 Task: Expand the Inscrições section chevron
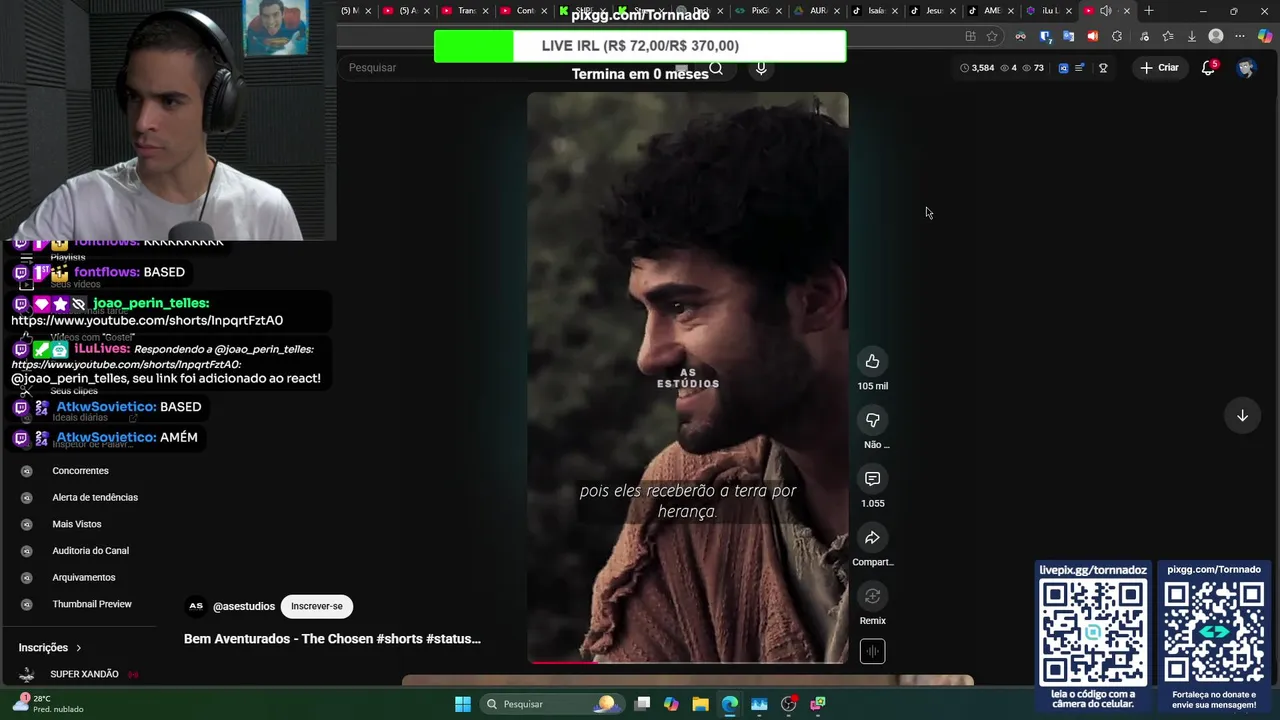click(x=79, y=648)
